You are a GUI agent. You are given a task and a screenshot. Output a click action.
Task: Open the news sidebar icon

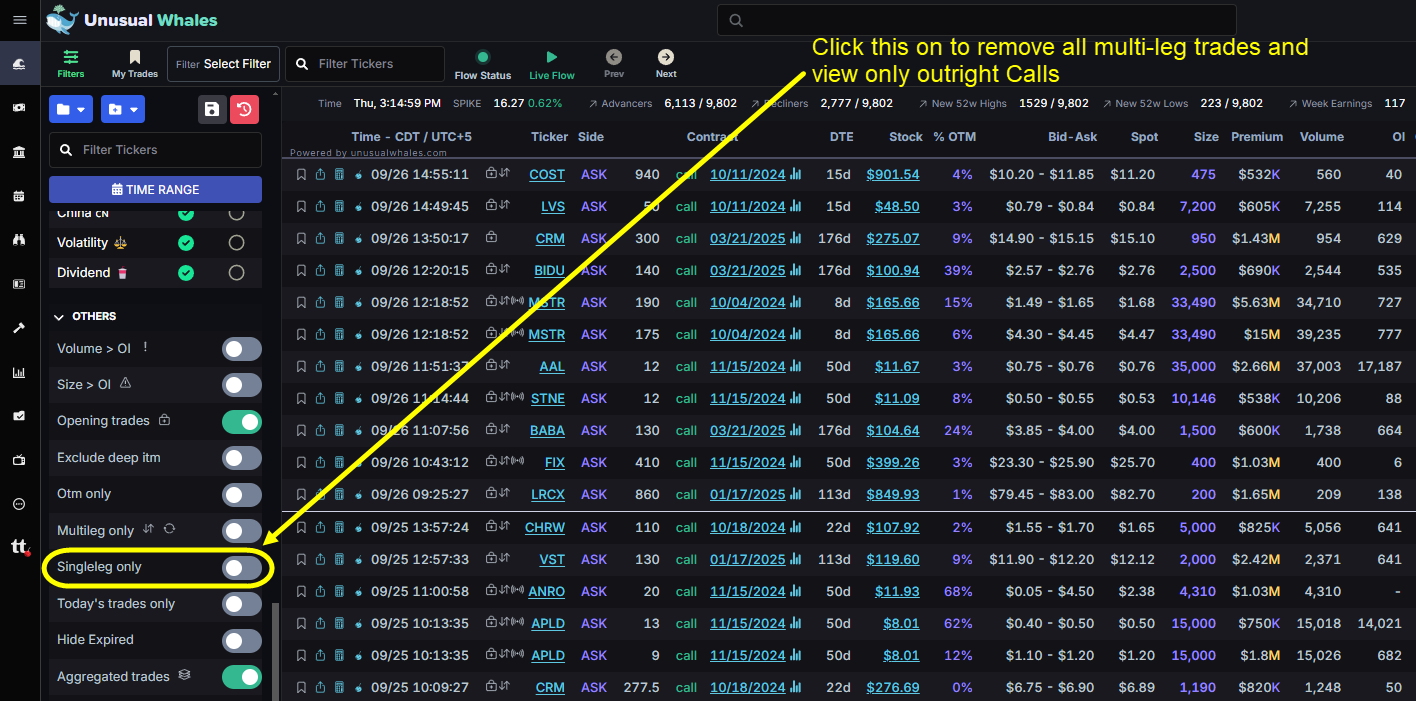click(19, 284)
